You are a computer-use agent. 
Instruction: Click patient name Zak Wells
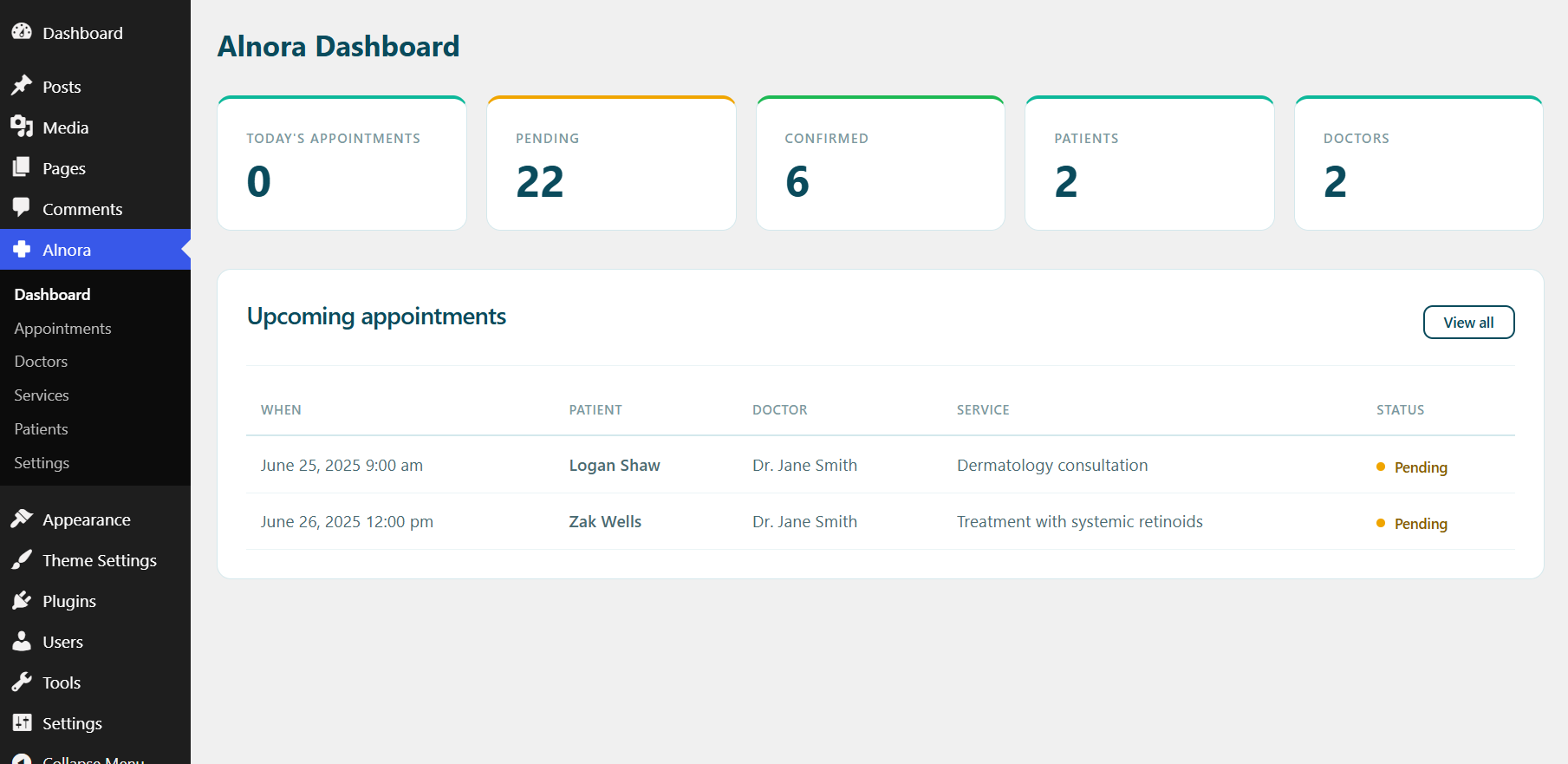(605, 522)
